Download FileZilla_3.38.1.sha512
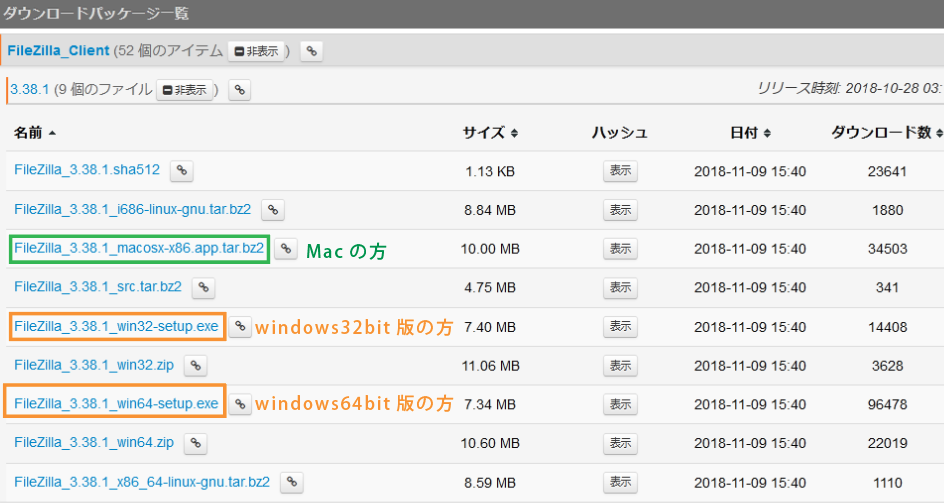 coord(87,170)
